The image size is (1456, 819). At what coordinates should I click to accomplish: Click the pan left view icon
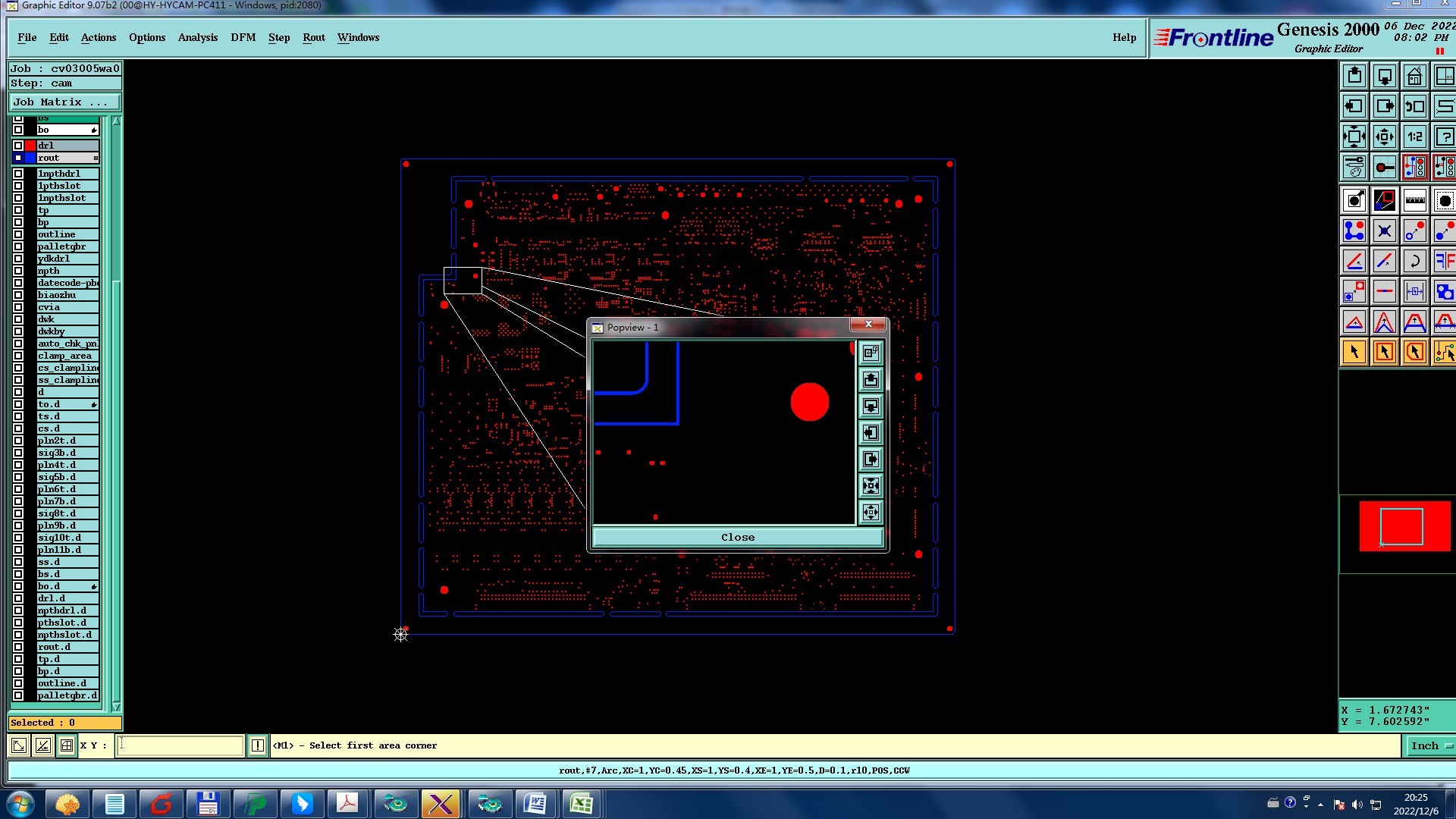pos(1354,106)
